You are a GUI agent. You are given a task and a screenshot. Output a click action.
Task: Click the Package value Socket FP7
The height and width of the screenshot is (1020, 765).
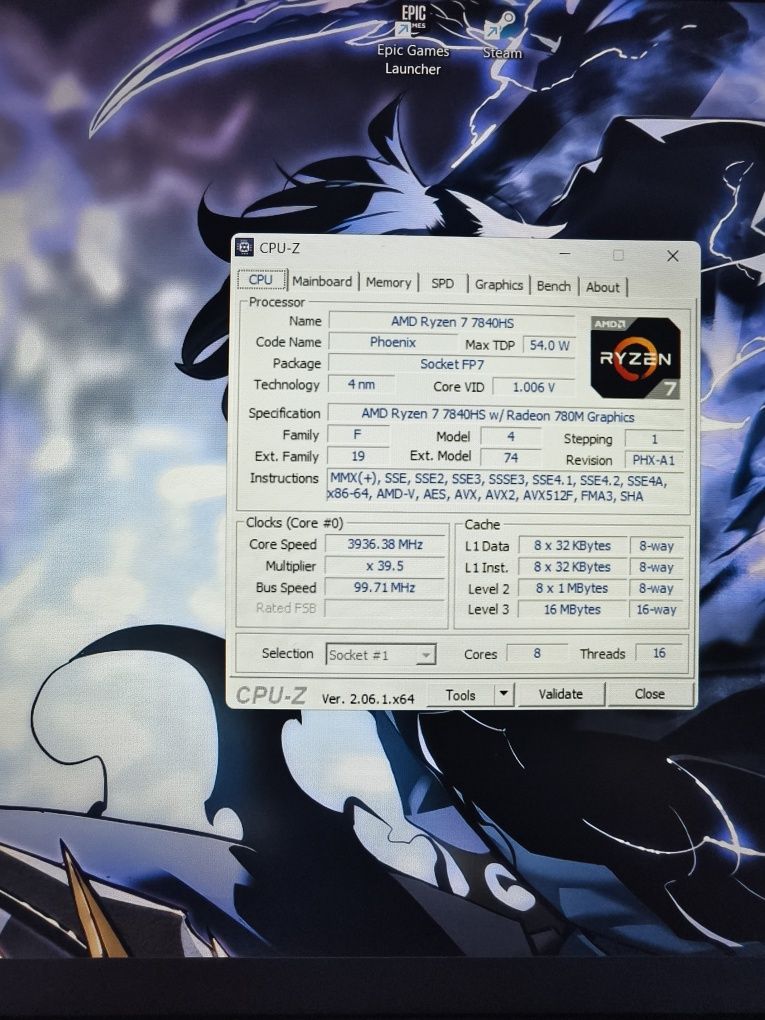click(452, 364)
